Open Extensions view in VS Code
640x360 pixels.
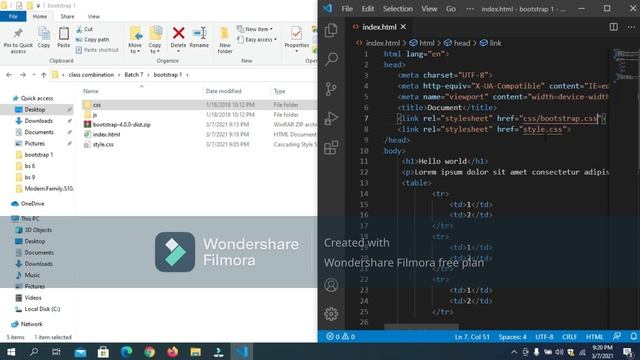pyautogui.click(x=331, y=148)
